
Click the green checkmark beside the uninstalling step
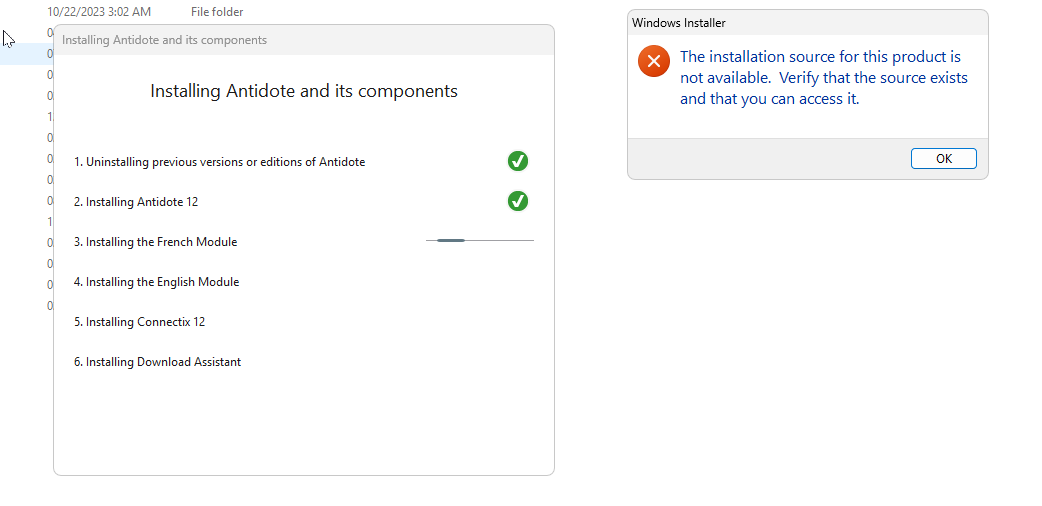518,161
